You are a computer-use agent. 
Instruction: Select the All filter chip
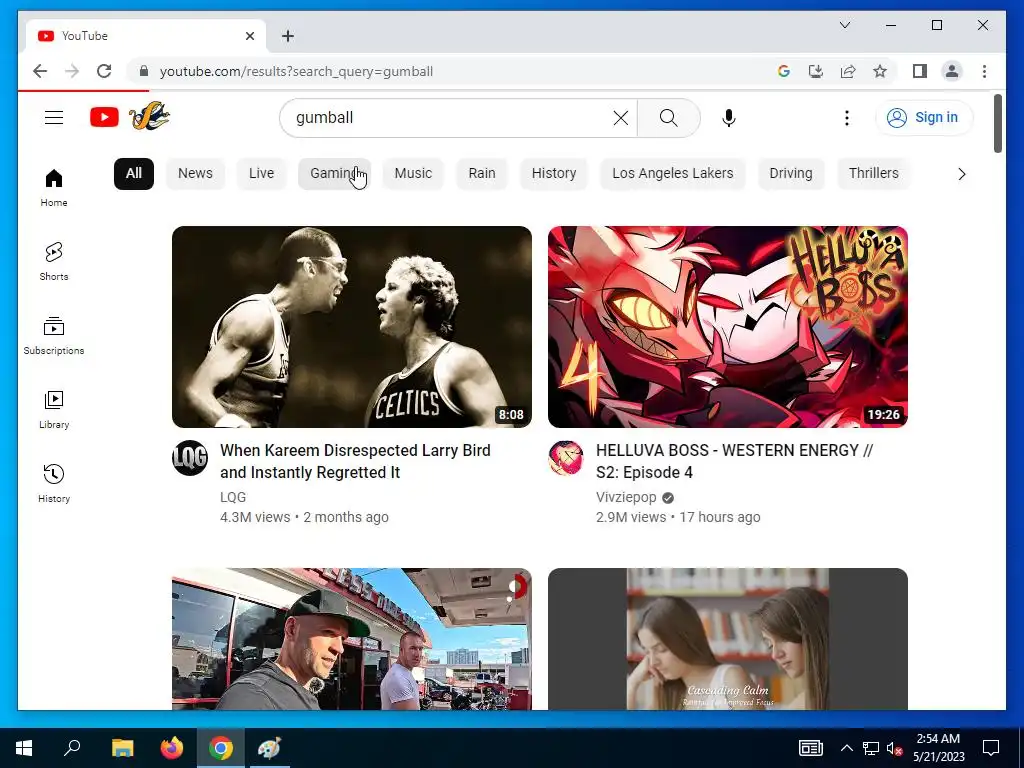coord(134,174)
